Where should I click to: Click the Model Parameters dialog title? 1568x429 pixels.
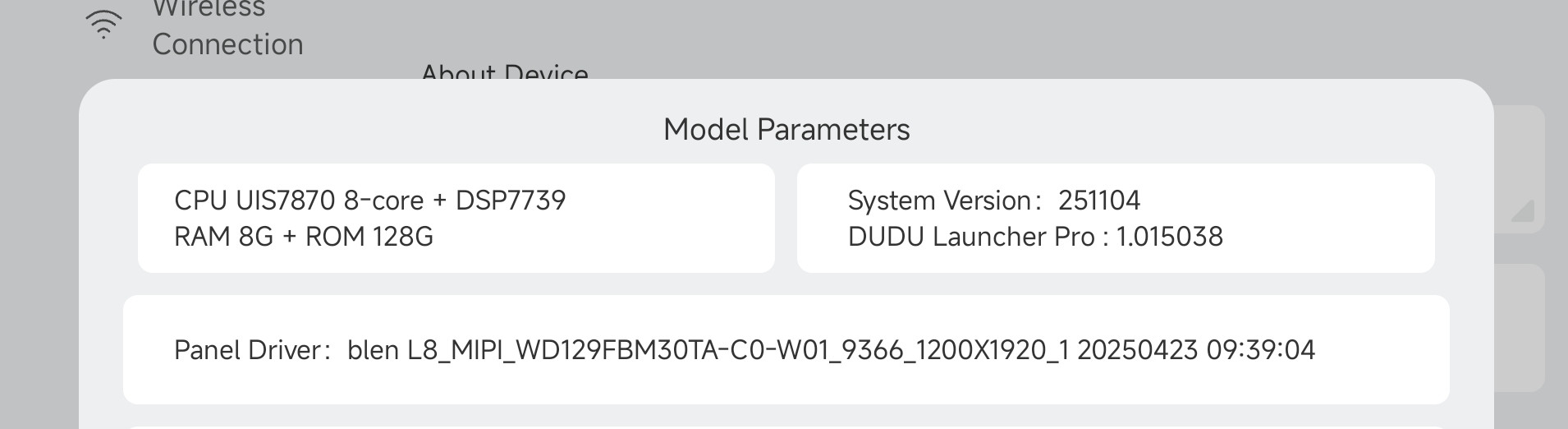tap(786, 130)
